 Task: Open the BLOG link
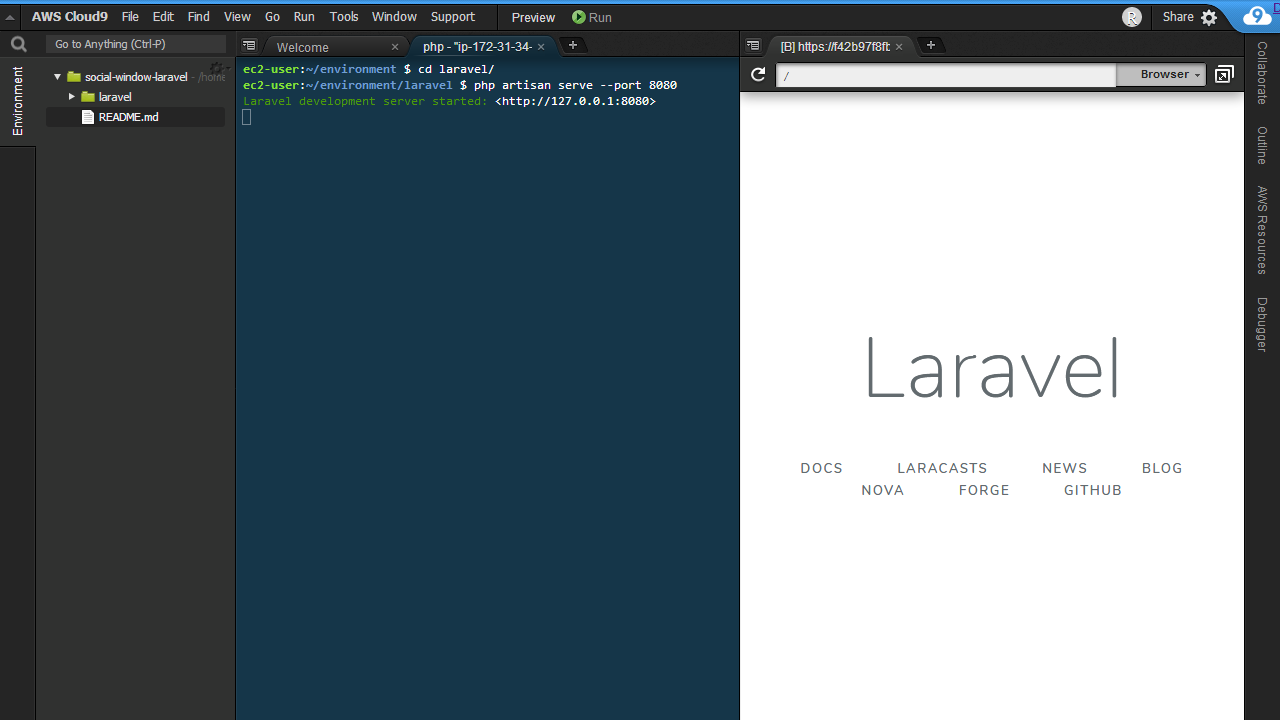click(1162, 468)
